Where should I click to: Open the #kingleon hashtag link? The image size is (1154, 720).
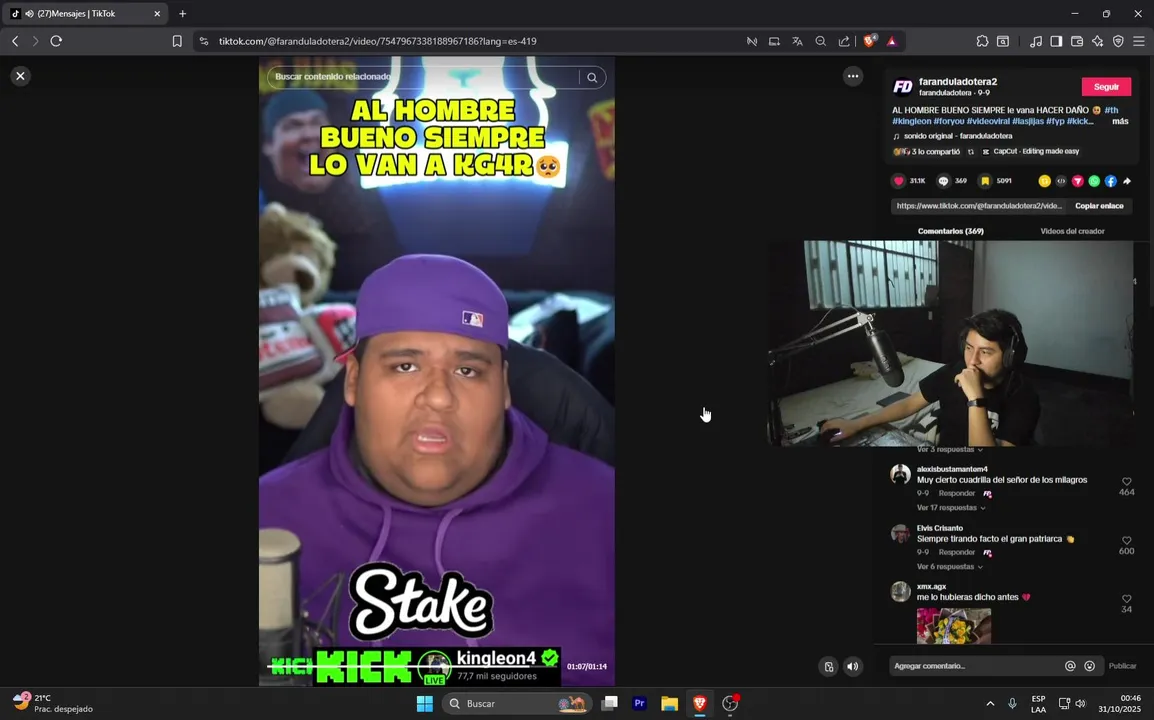pyautogui.click(x=911, y=121)
